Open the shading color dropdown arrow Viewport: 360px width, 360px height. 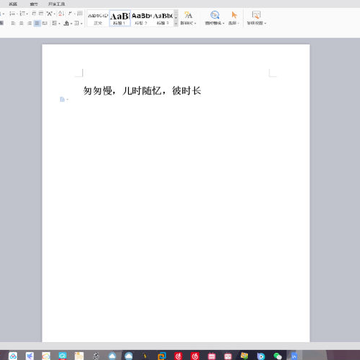[71, 24]
